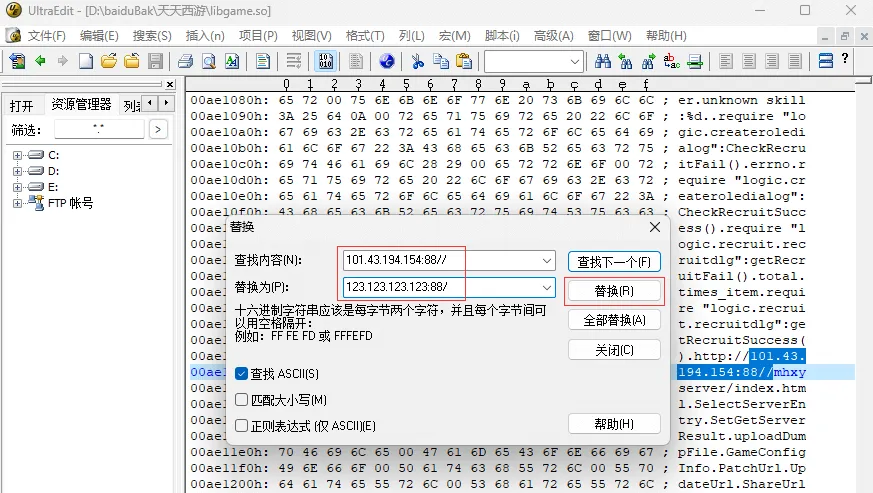Enable the 正则表达式 (仅 ASCII) checkbox
The width and height of the screenshot is (873, 493).
(241, 426)
